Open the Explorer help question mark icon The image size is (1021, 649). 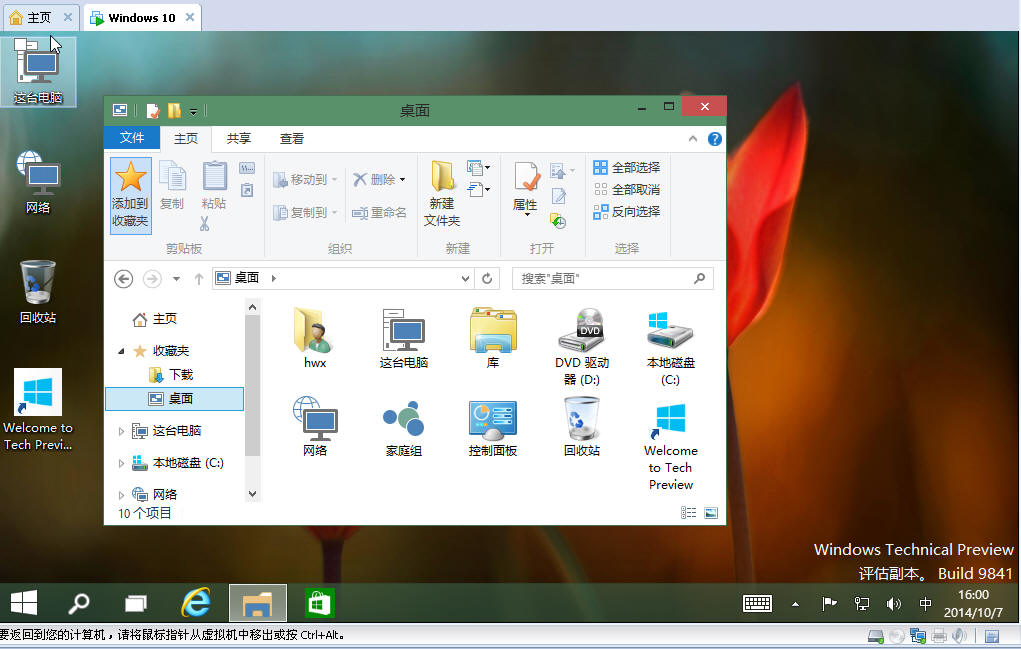click(x=714, y=139)
